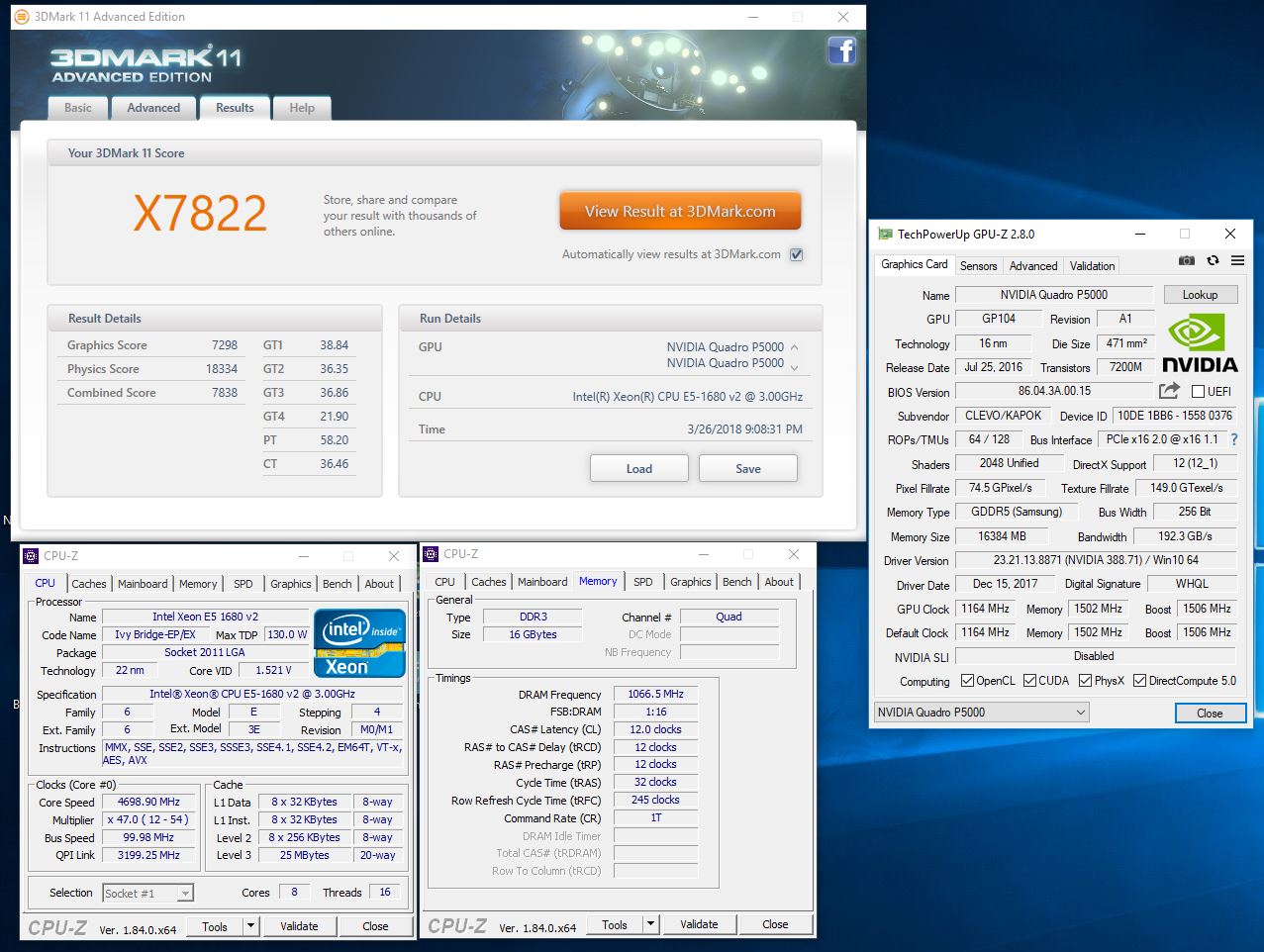The width and height of the screenshot is (1264, 952).
Task: Open About tab in right CPU-Z
Action: coord(779,582)
